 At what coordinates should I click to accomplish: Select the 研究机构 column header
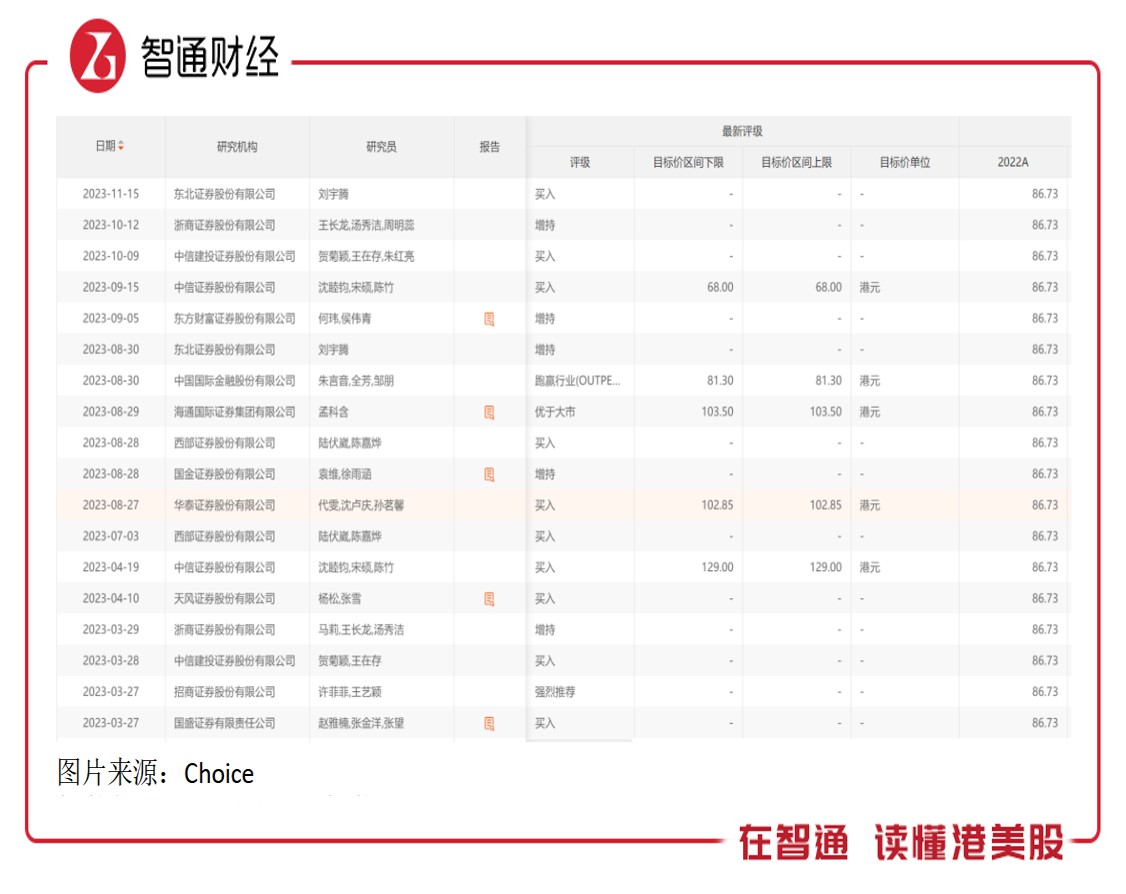[237, 144]
